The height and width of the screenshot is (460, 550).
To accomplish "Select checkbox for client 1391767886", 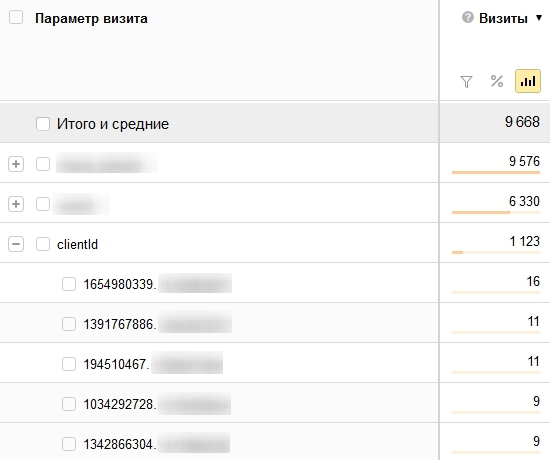I will click(x=69, y=324).
